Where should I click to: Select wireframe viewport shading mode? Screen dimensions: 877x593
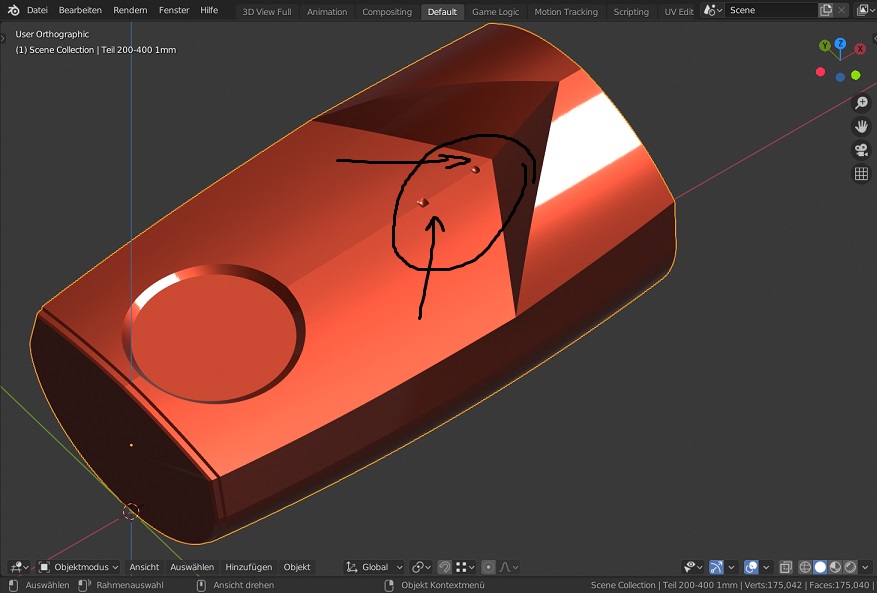pyautogui.click(x=805, y=567)
